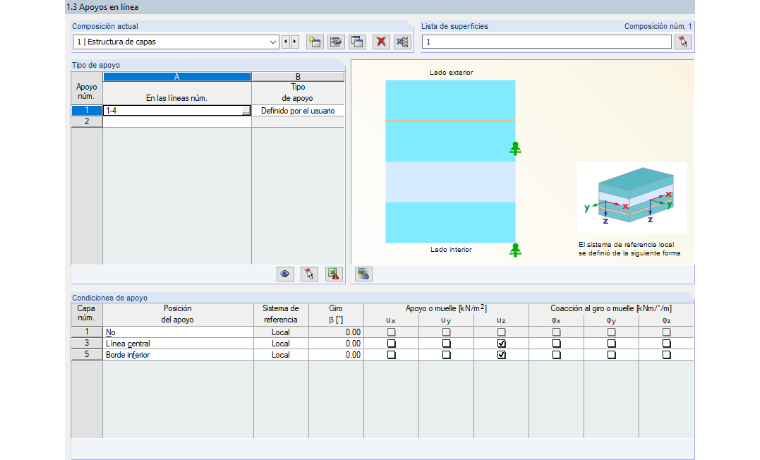The width and height of the screenshot is (760, 460).
Task: Export support table to Excel icon
Action: click(x=333, y=274)
